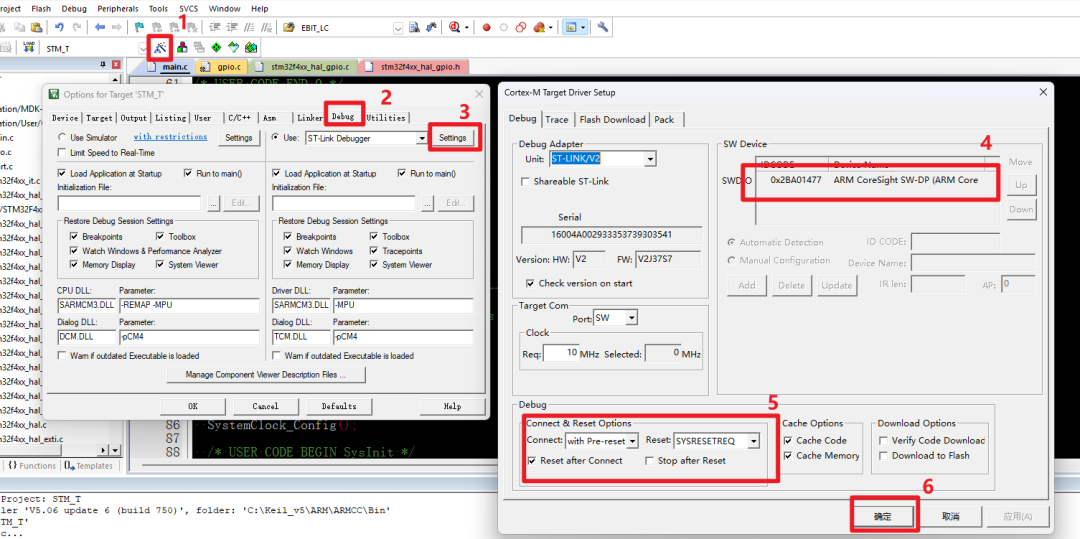
Task: Click the Download LOAD icon
Action: point(28,48)
